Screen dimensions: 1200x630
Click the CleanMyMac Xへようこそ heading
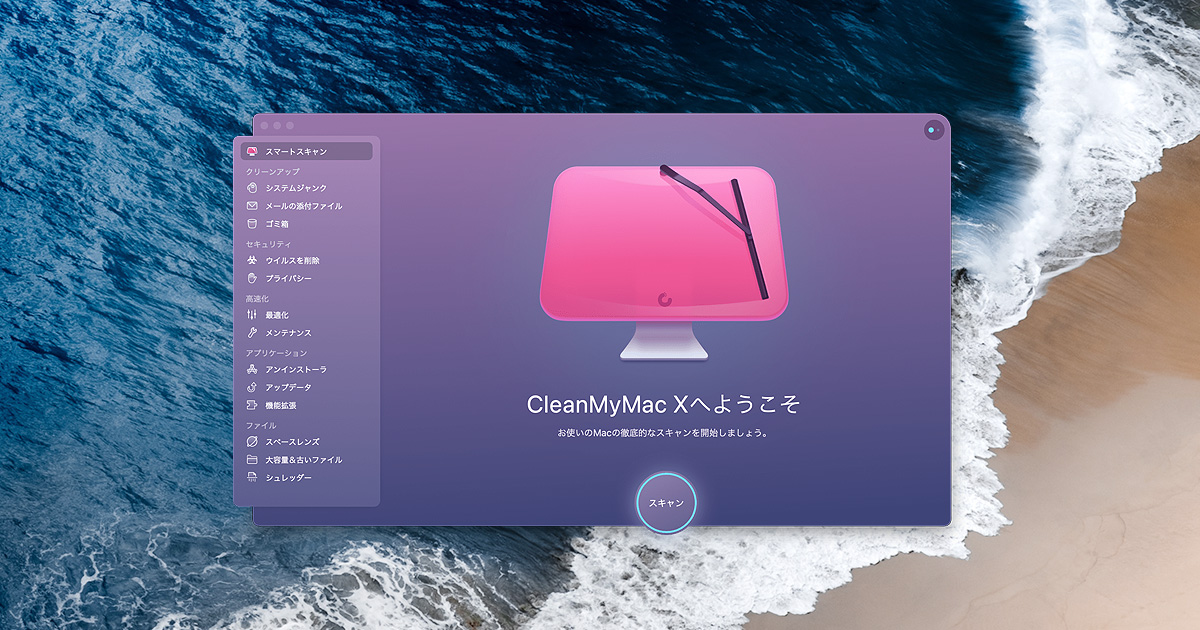pos(664,405)
